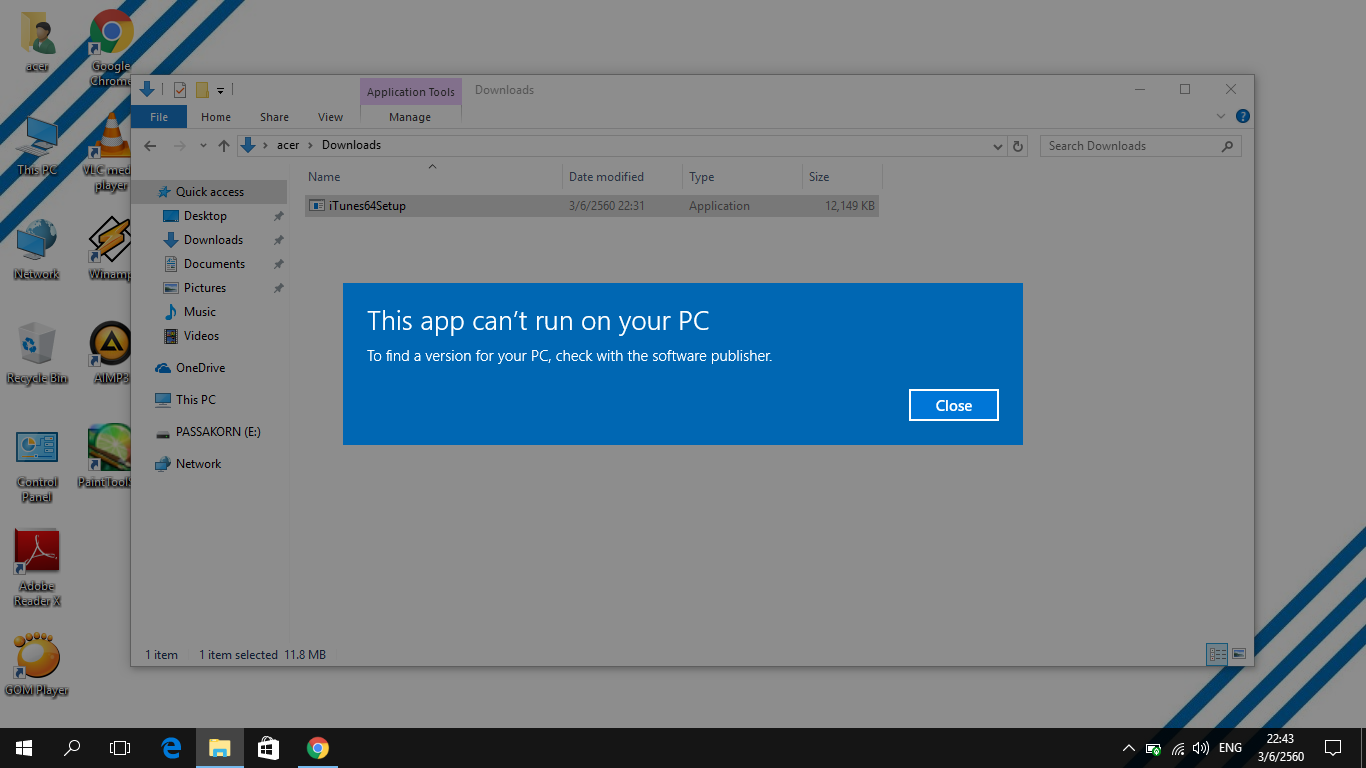The height and width of the screenshot is (768, 1366).
Task: Select the VLC media player desktop icon
Action: click(x=111, y=151)
